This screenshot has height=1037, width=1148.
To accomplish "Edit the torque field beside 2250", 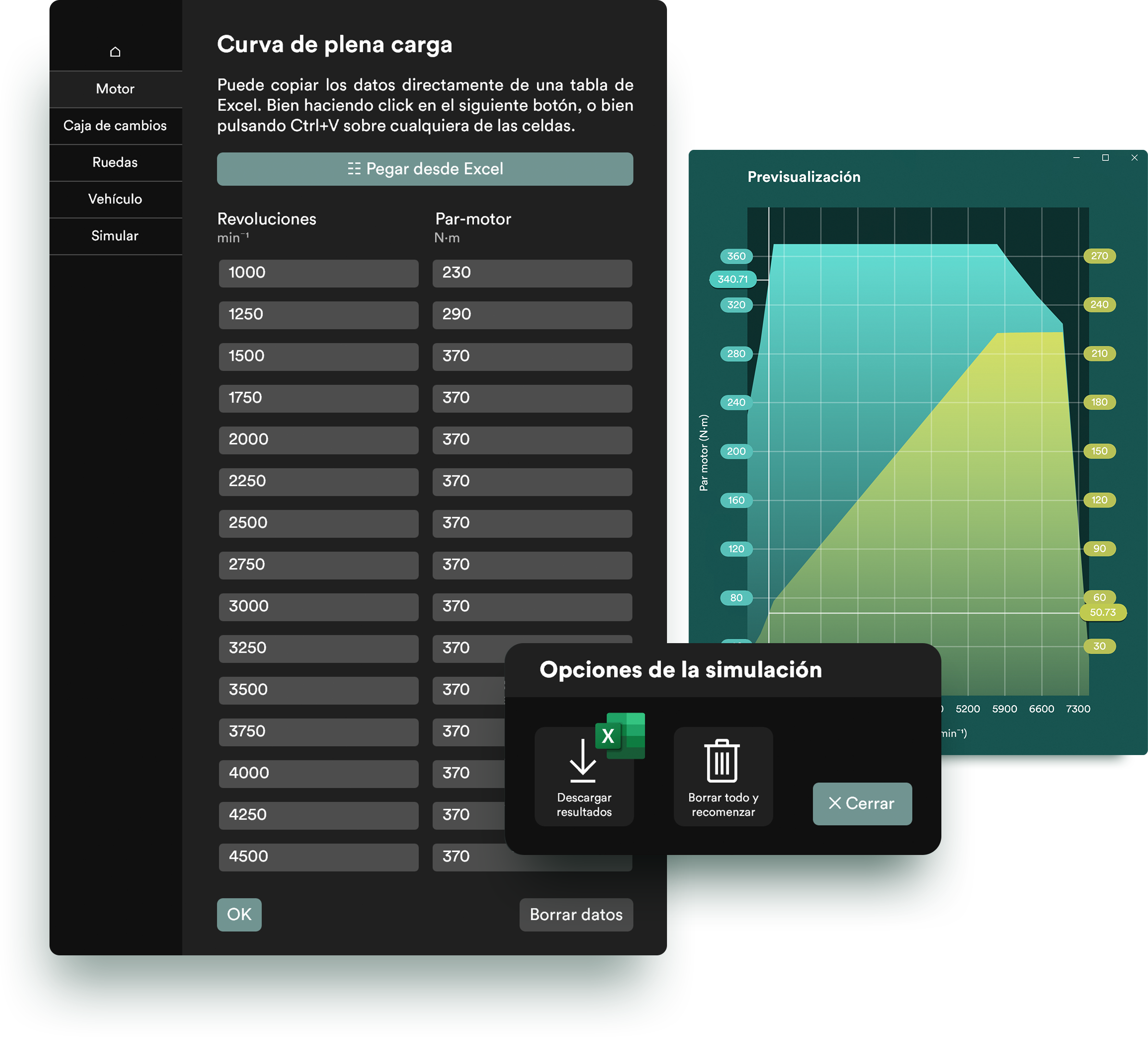I will pos(532,481).
